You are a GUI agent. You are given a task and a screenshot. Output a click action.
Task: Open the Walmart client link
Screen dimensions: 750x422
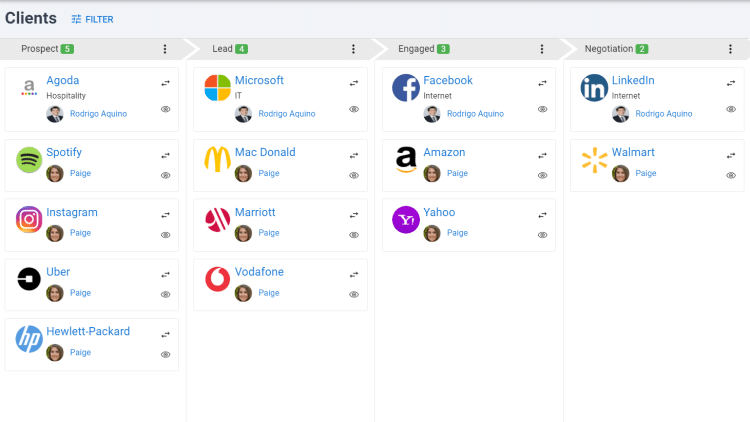633,152
